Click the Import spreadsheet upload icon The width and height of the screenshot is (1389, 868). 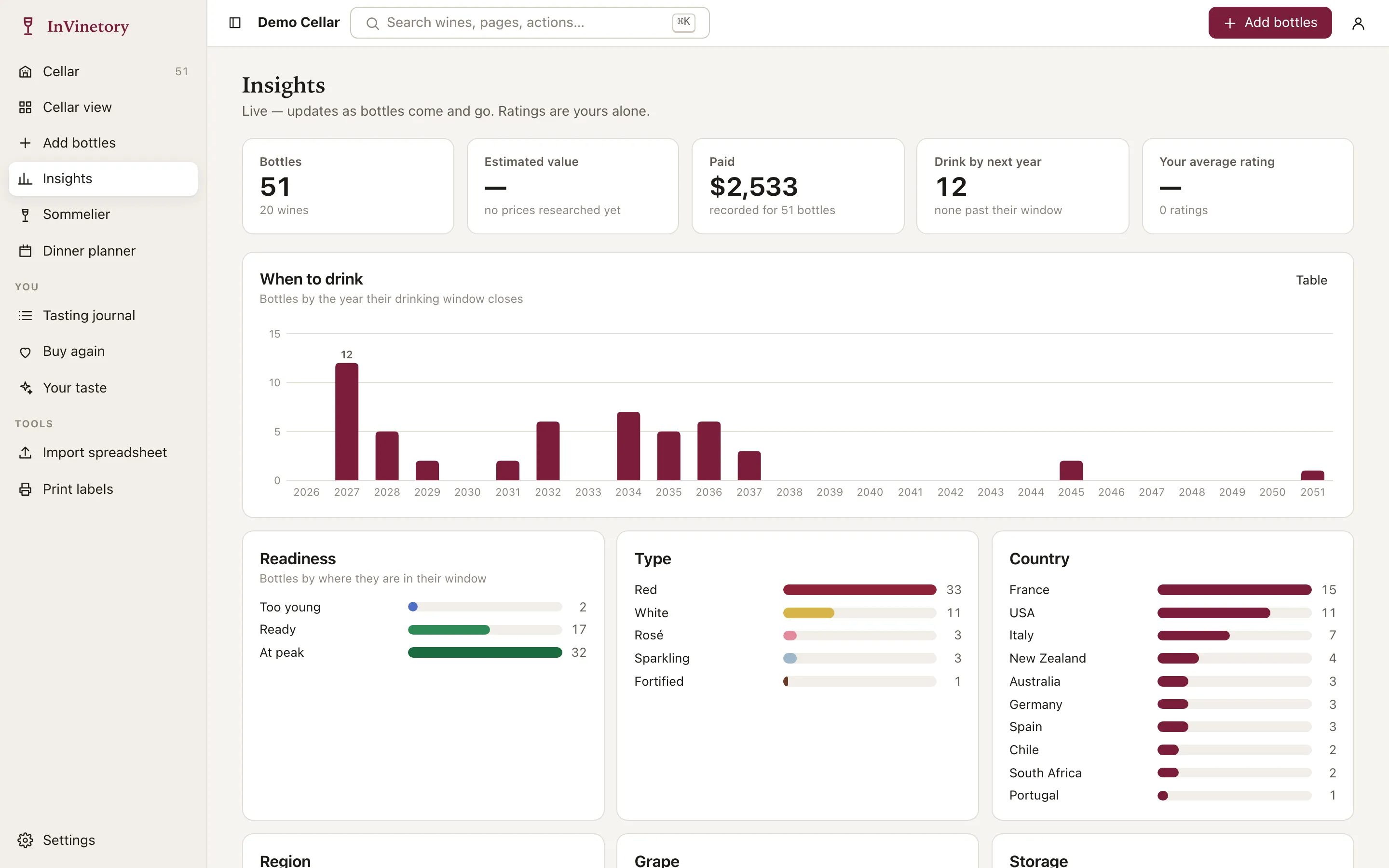coord(25,452)
